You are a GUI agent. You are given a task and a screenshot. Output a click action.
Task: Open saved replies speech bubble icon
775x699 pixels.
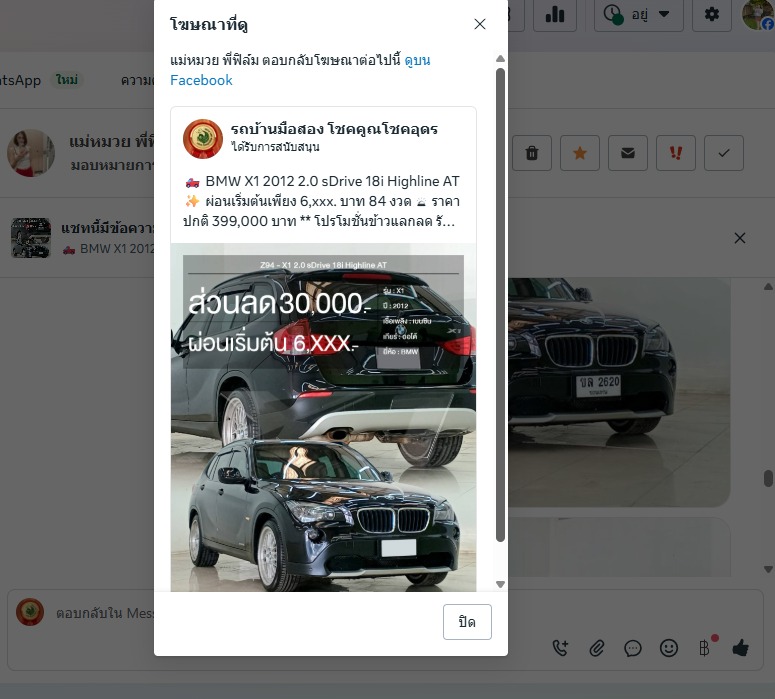pos(633,648)
